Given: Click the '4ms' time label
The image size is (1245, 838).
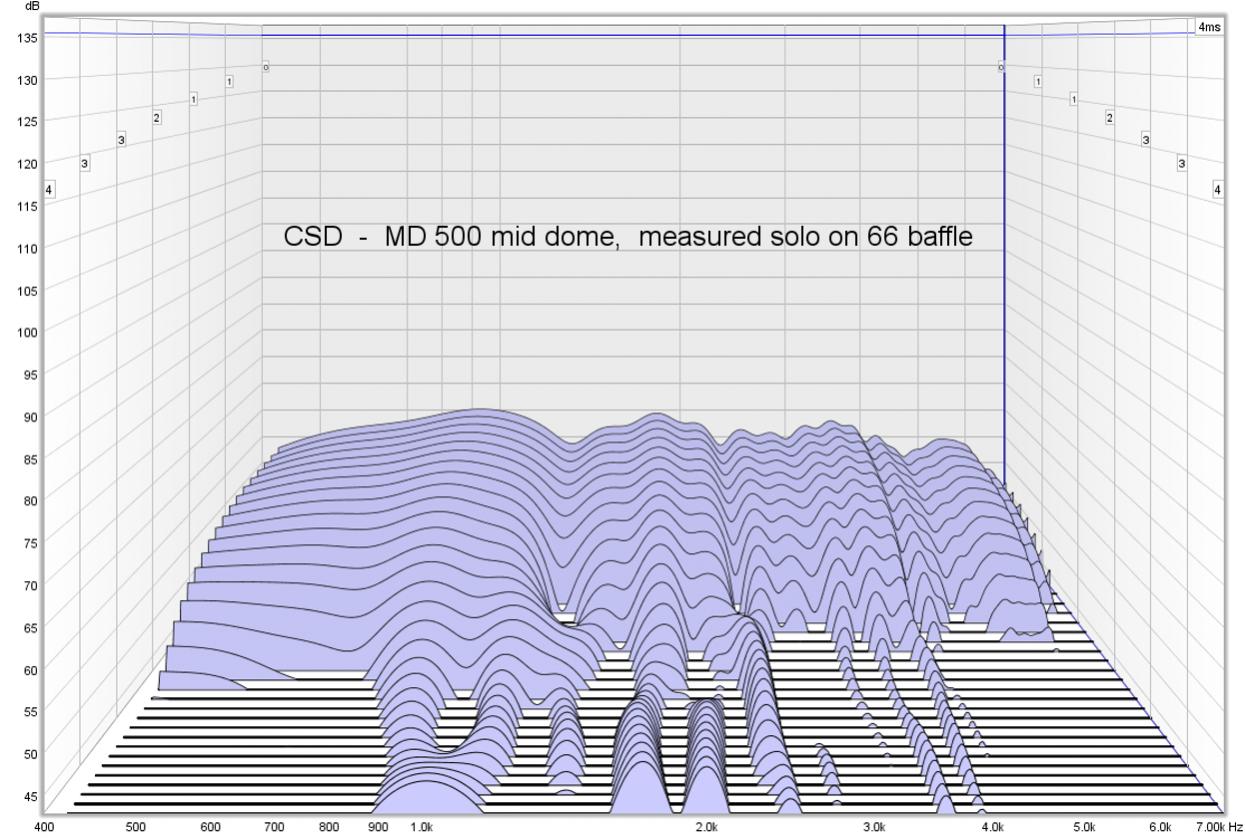Looking at the screenshot, I should tap(1209, 27).
